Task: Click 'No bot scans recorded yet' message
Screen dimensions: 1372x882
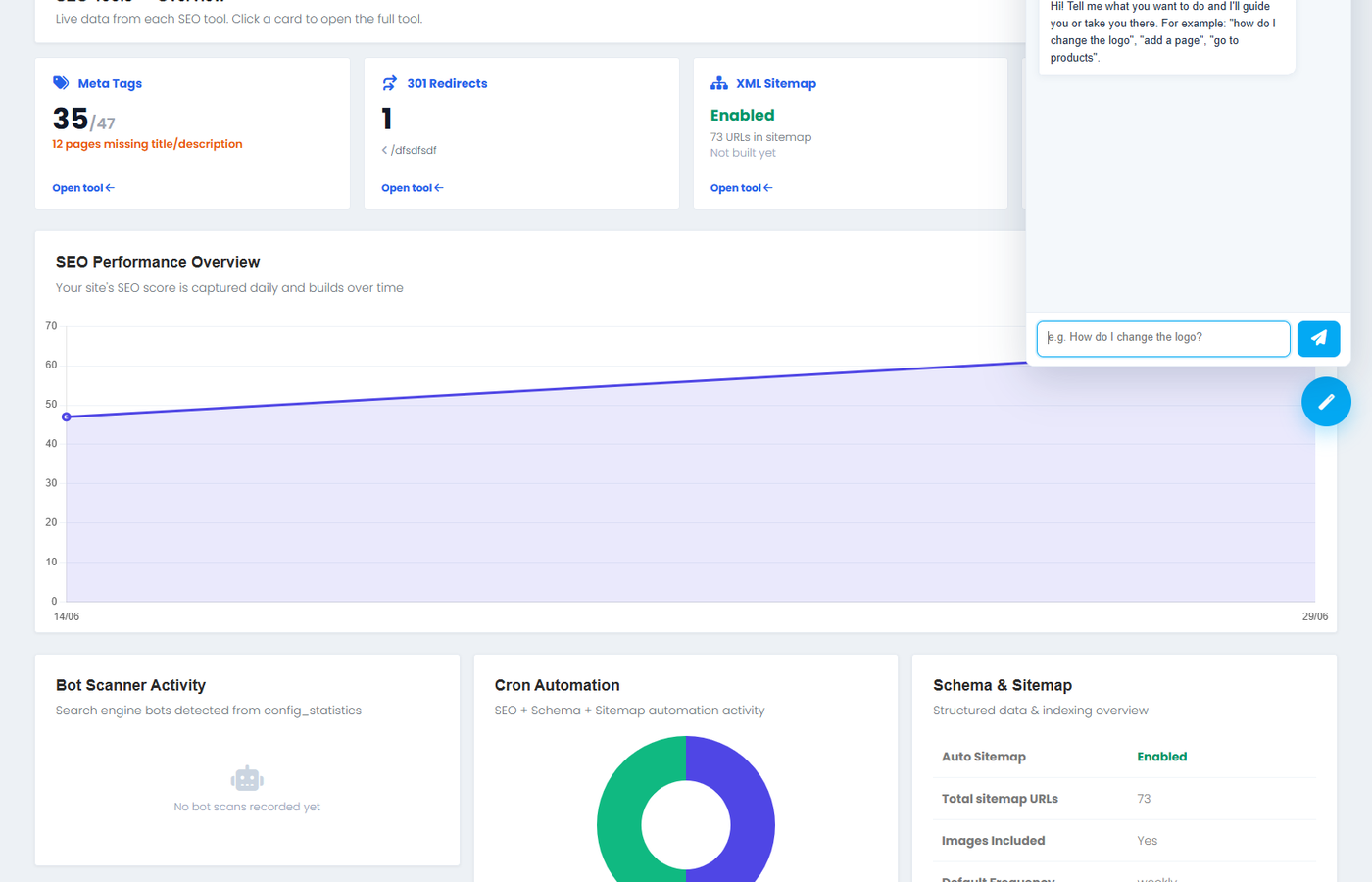Action: [x=247, y=807]
